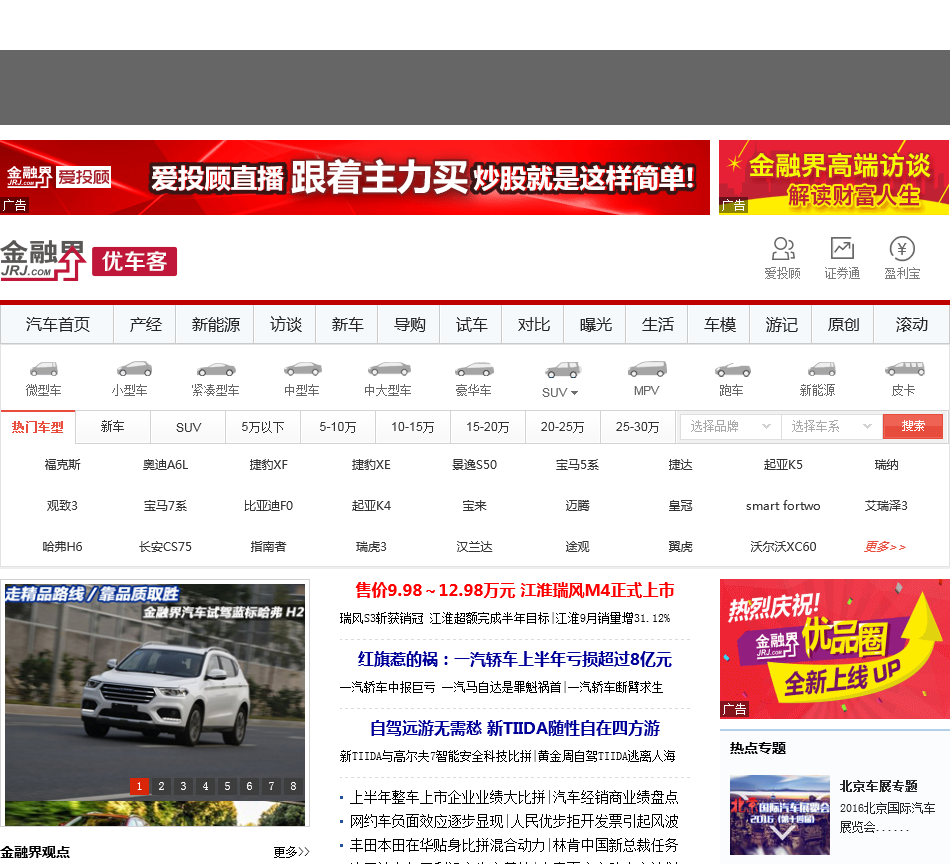Switch to the 5万以下 price tab

click(x=263, y=427)
